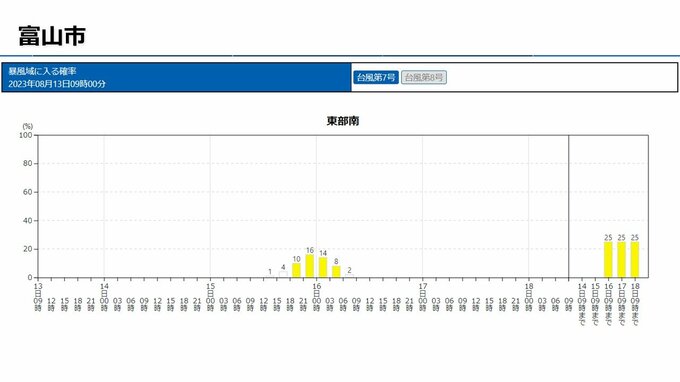Click the 17日00時 axis label
The height and width of the screenshot is (382, 680).
click(x=423, y=297)
